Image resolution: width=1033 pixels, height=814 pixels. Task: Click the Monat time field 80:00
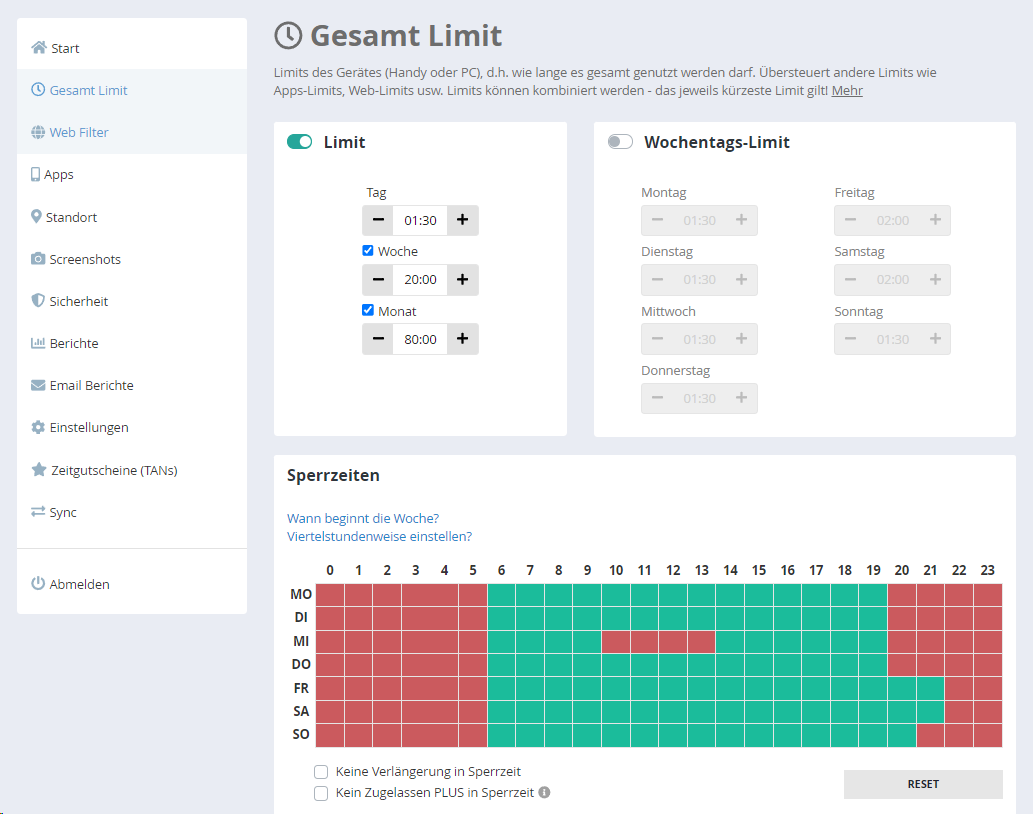coord(420,339)
